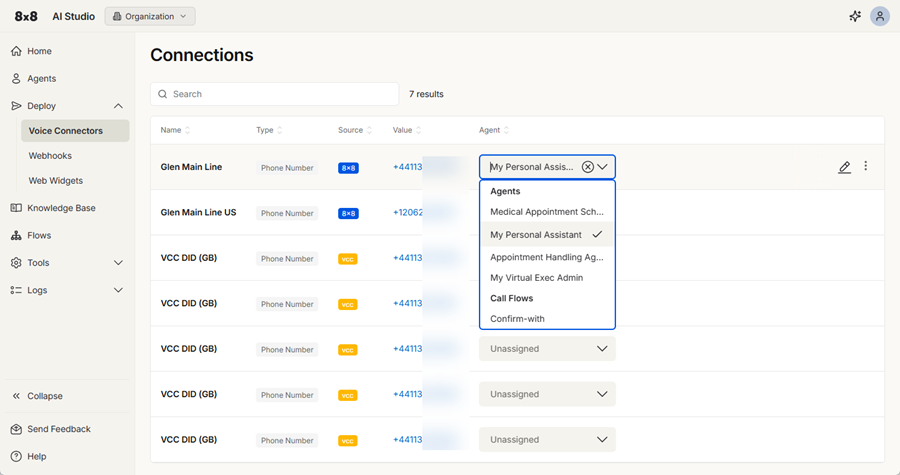Toggle the My Personal Assis... dropdown arrow
The image size is (900, 475).
click(602, 167)
